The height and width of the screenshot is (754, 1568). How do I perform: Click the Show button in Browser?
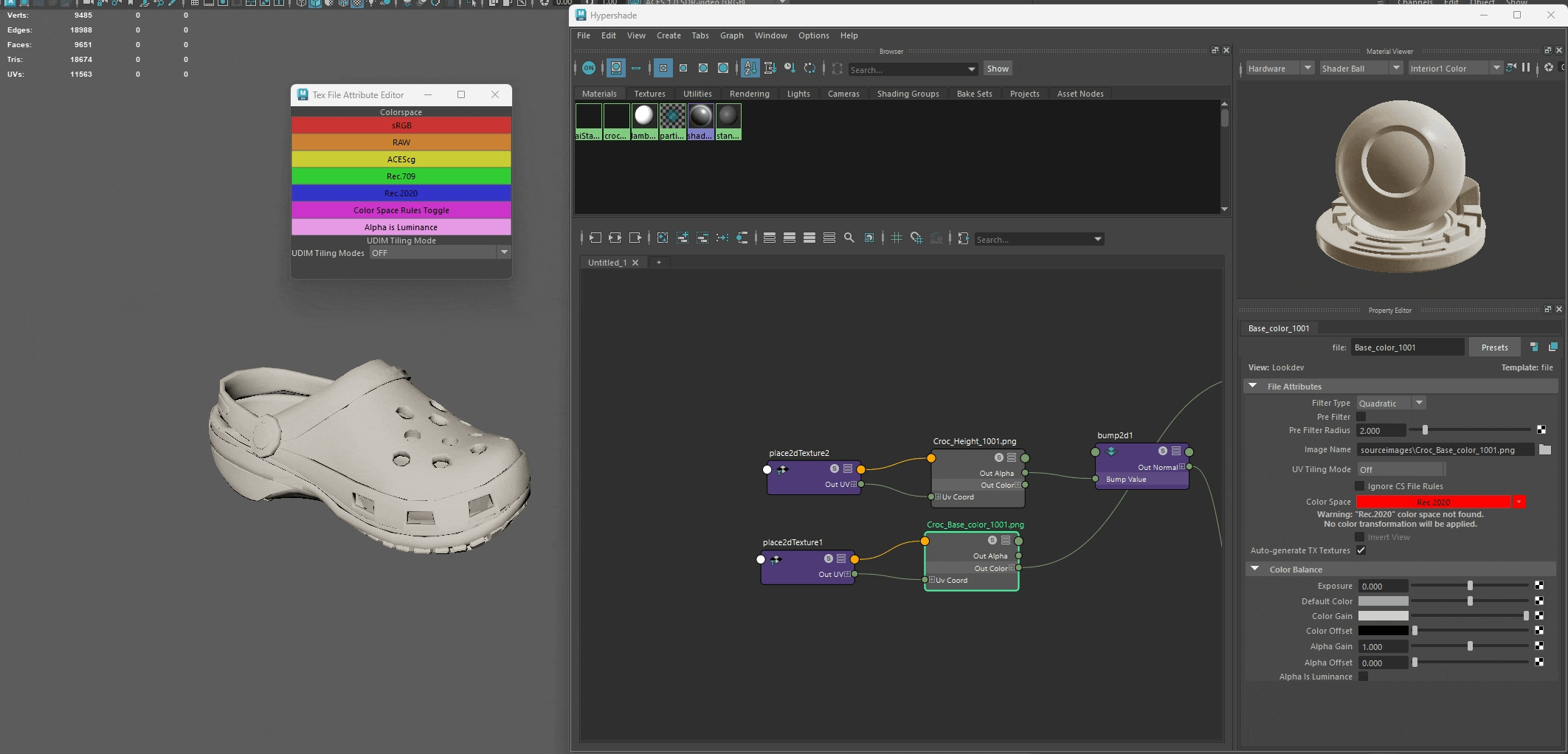pos(998,69)
